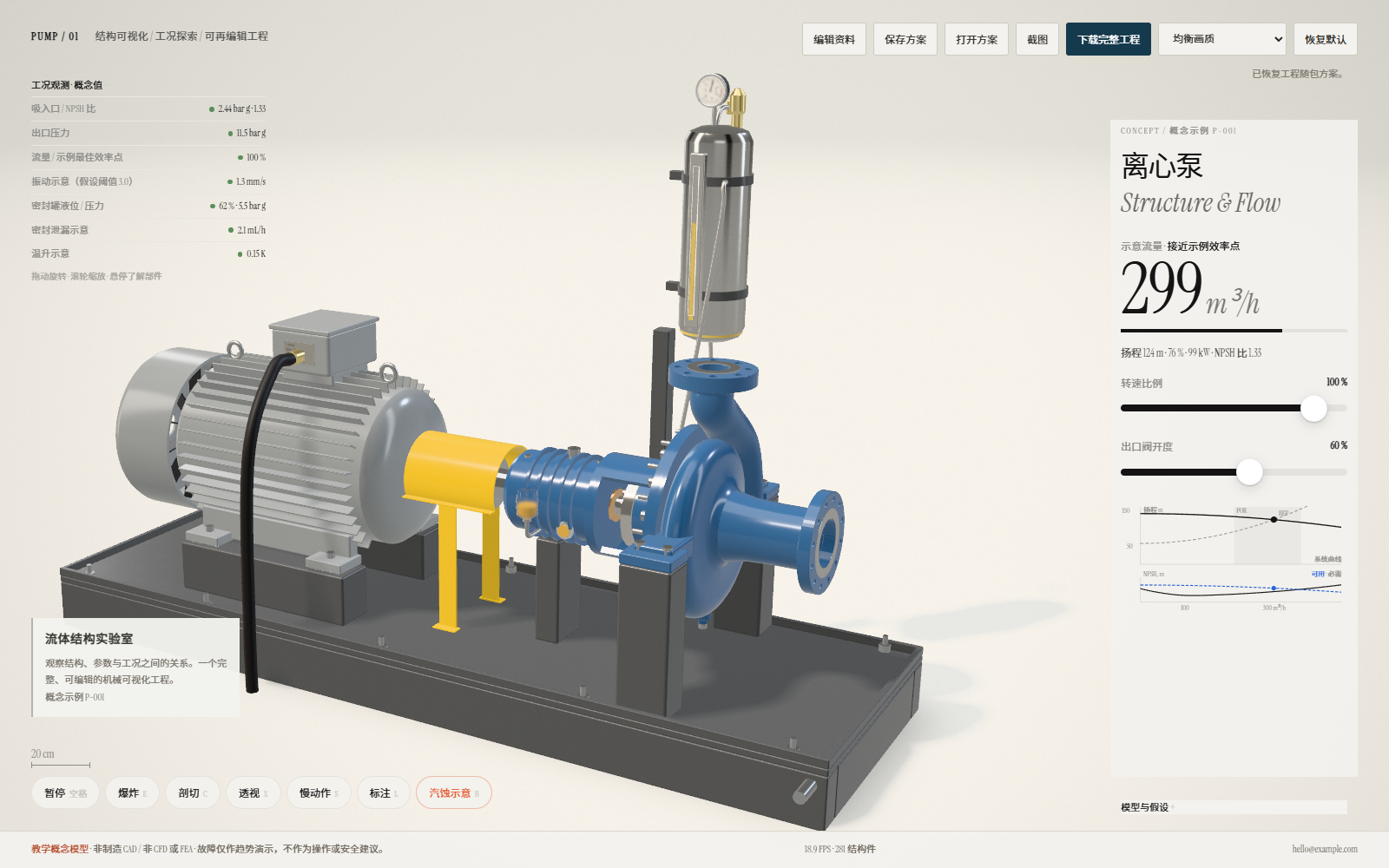1389x868 pixels.
Task: Take a screenshot with 截图 button
Action: pyautogui.click(x=1037, y=39)
